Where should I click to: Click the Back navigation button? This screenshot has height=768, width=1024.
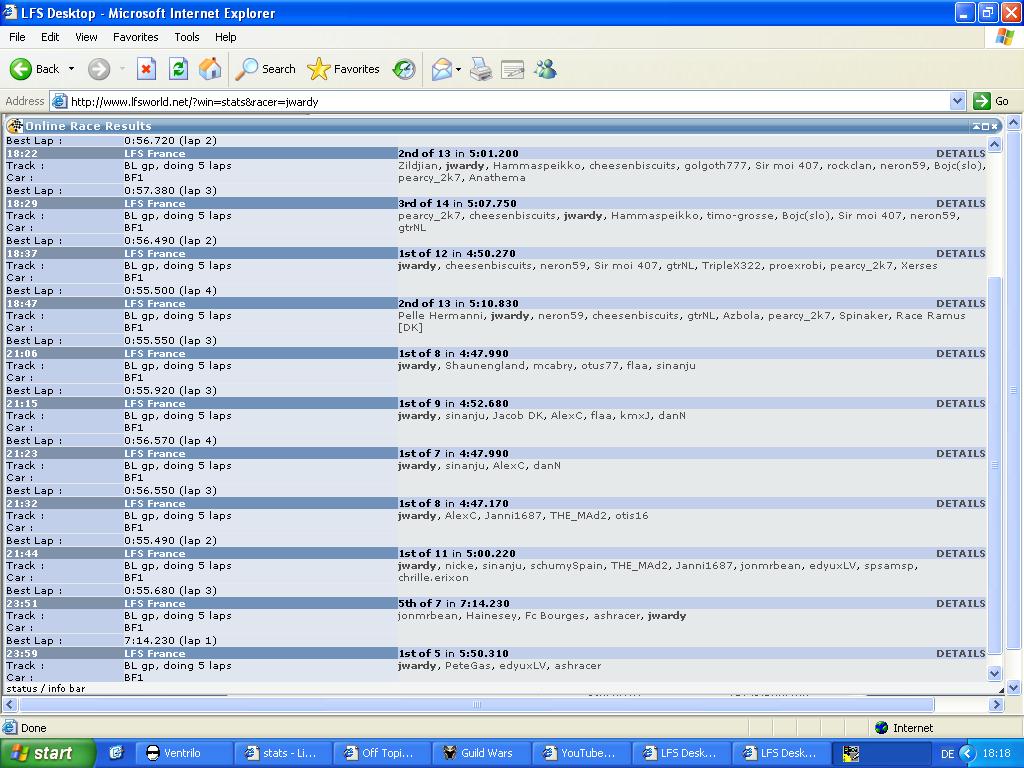[34, 69]
